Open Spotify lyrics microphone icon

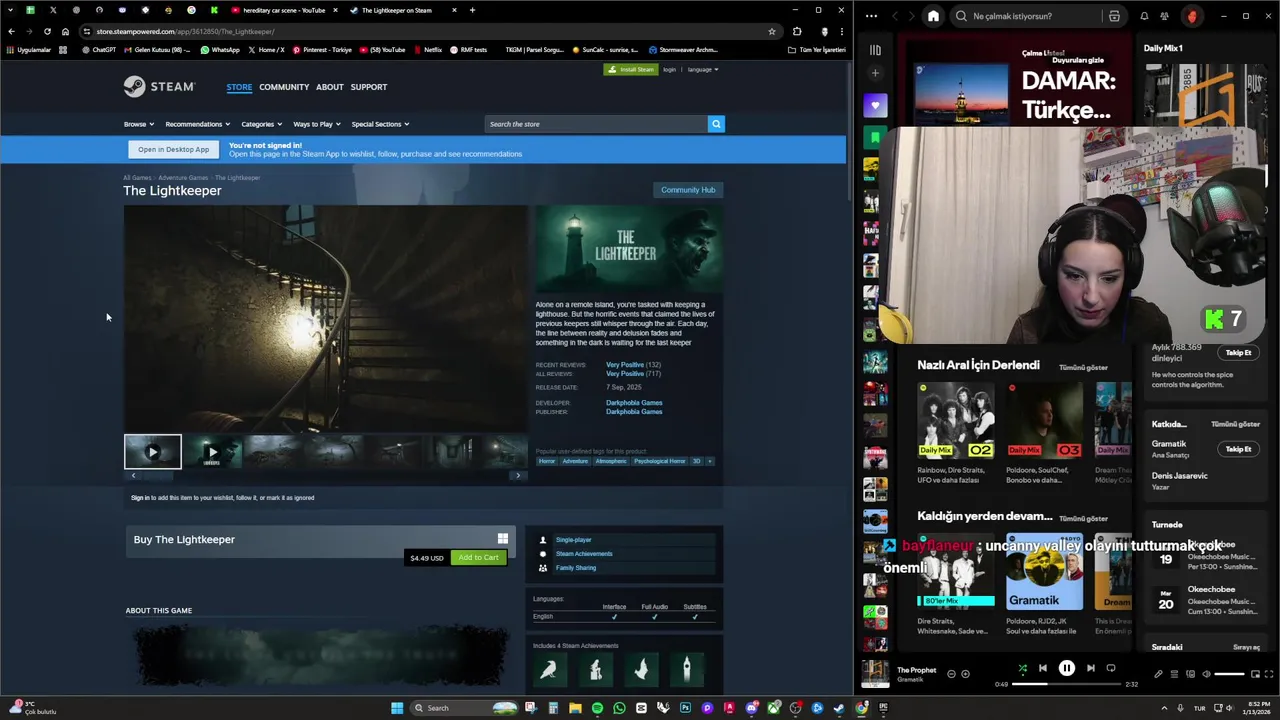tap(1158, 674)
